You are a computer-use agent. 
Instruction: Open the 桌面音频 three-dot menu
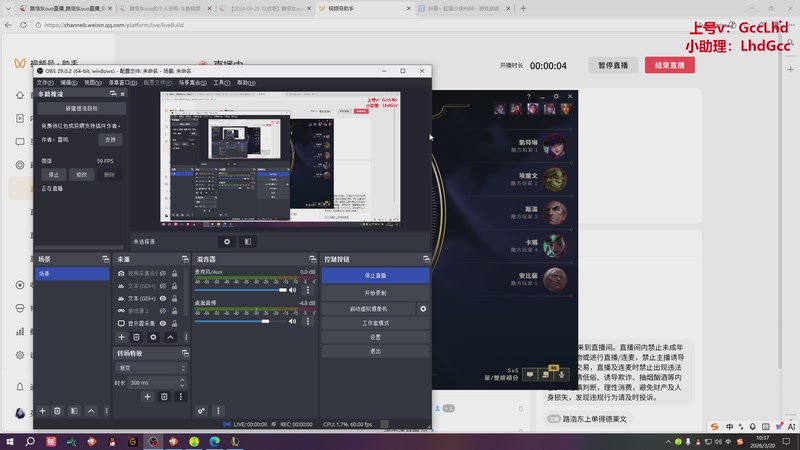[x=308, y=321]
